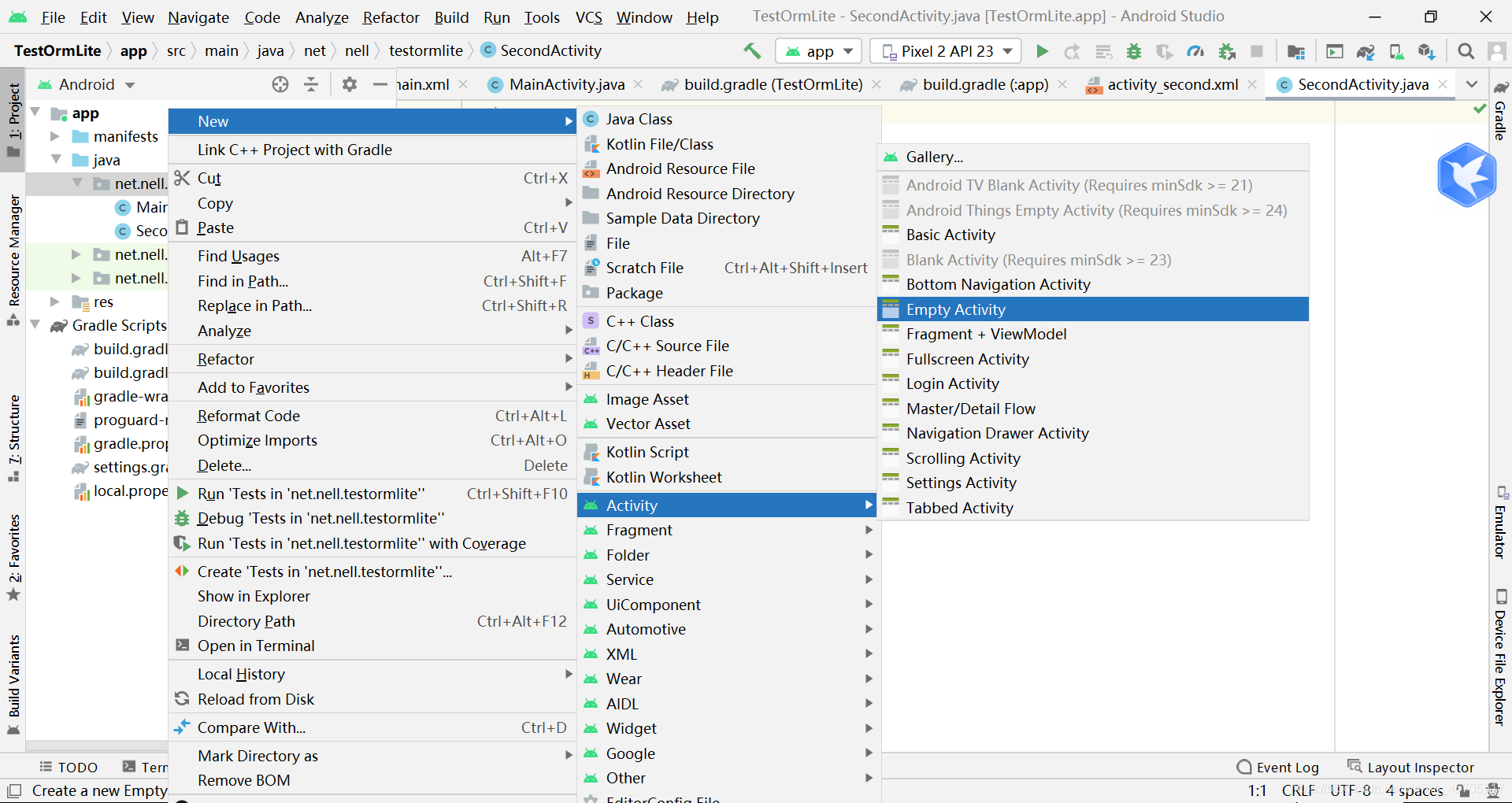Open the Structure side panel

click(x=14, y=439)
